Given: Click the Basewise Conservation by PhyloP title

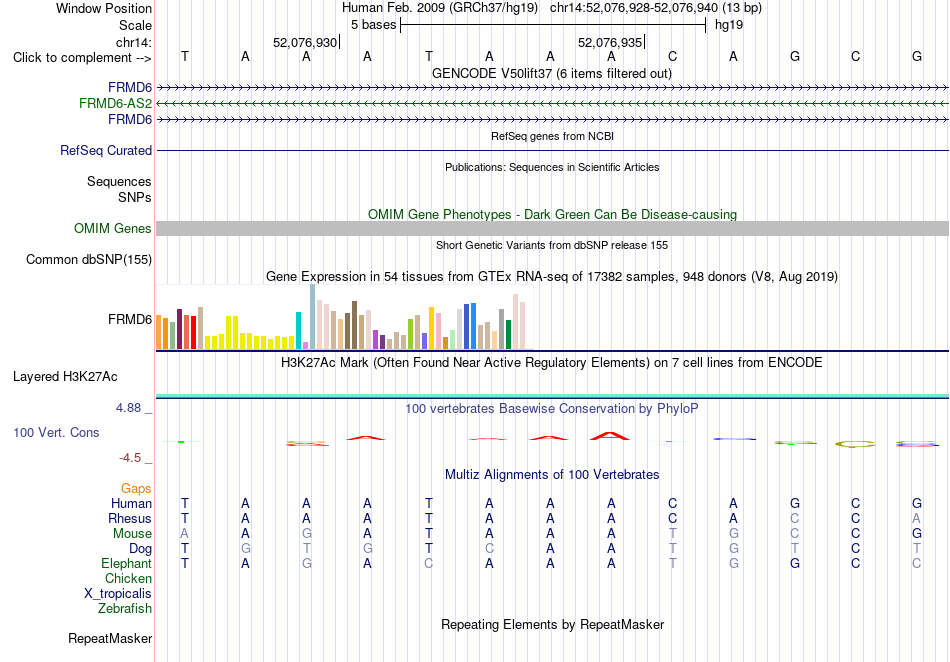Looking at the screenshot, I should [551, 409].
